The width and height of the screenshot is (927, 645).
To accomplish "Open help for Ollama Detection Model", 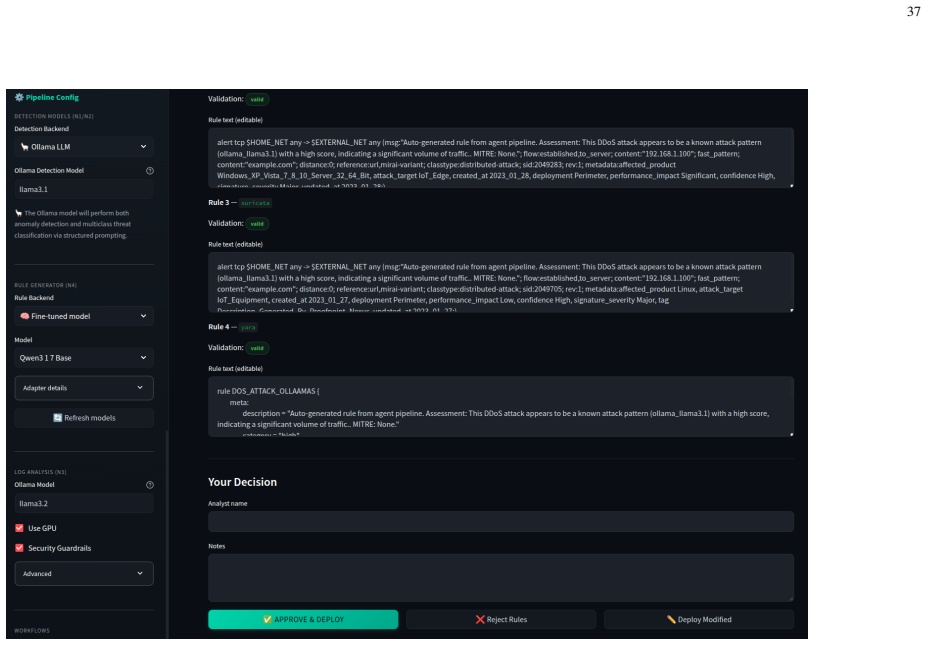I will (150, 171).
